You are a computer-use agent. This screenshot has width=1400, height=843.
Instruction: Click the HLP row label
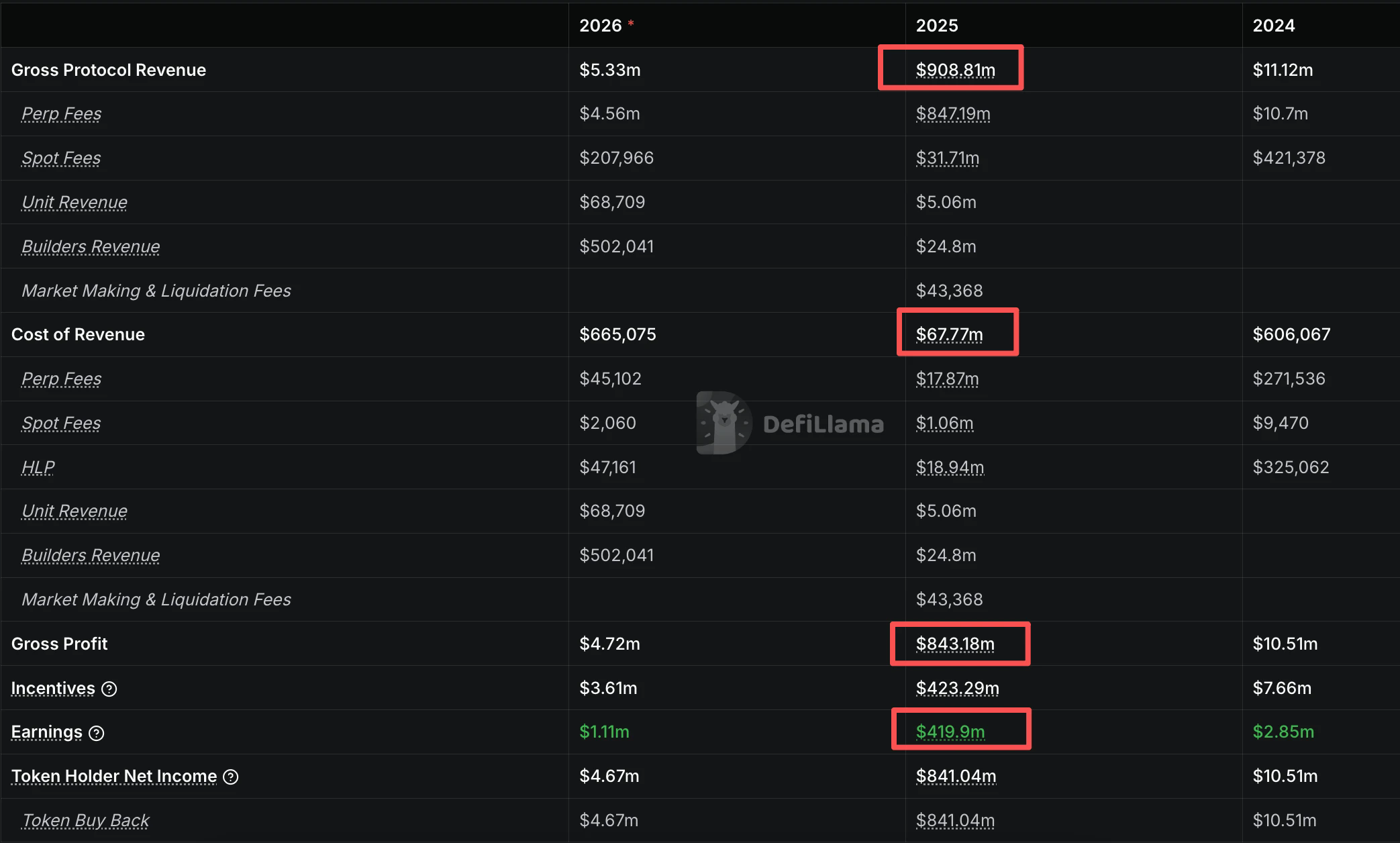tap(38, 467)
